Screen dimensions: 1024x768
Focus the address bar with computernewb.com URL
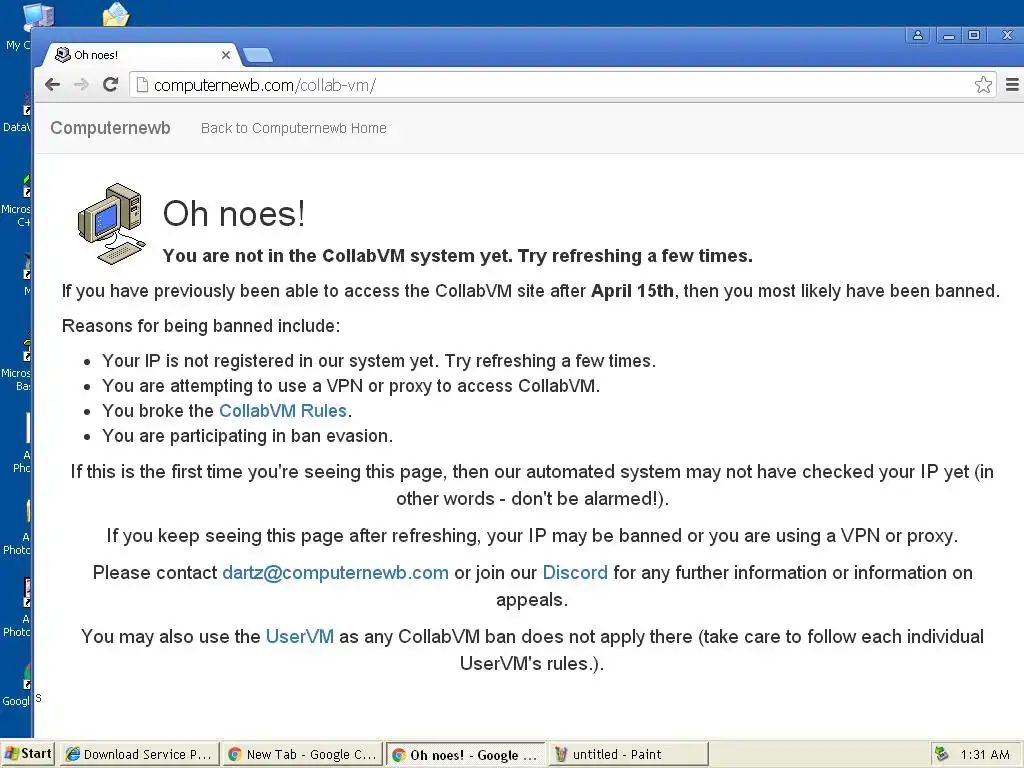(x=562, y=85)
